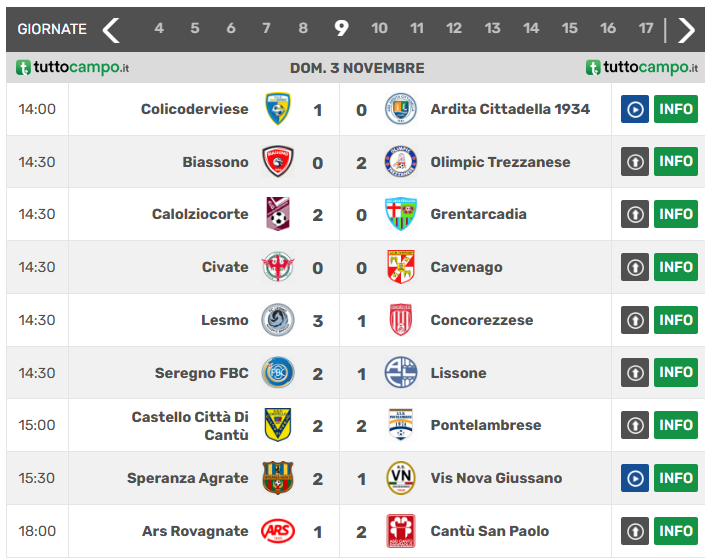Play video for Speranza Agrate match
The image size is (705, 560).
coord(635,478)
